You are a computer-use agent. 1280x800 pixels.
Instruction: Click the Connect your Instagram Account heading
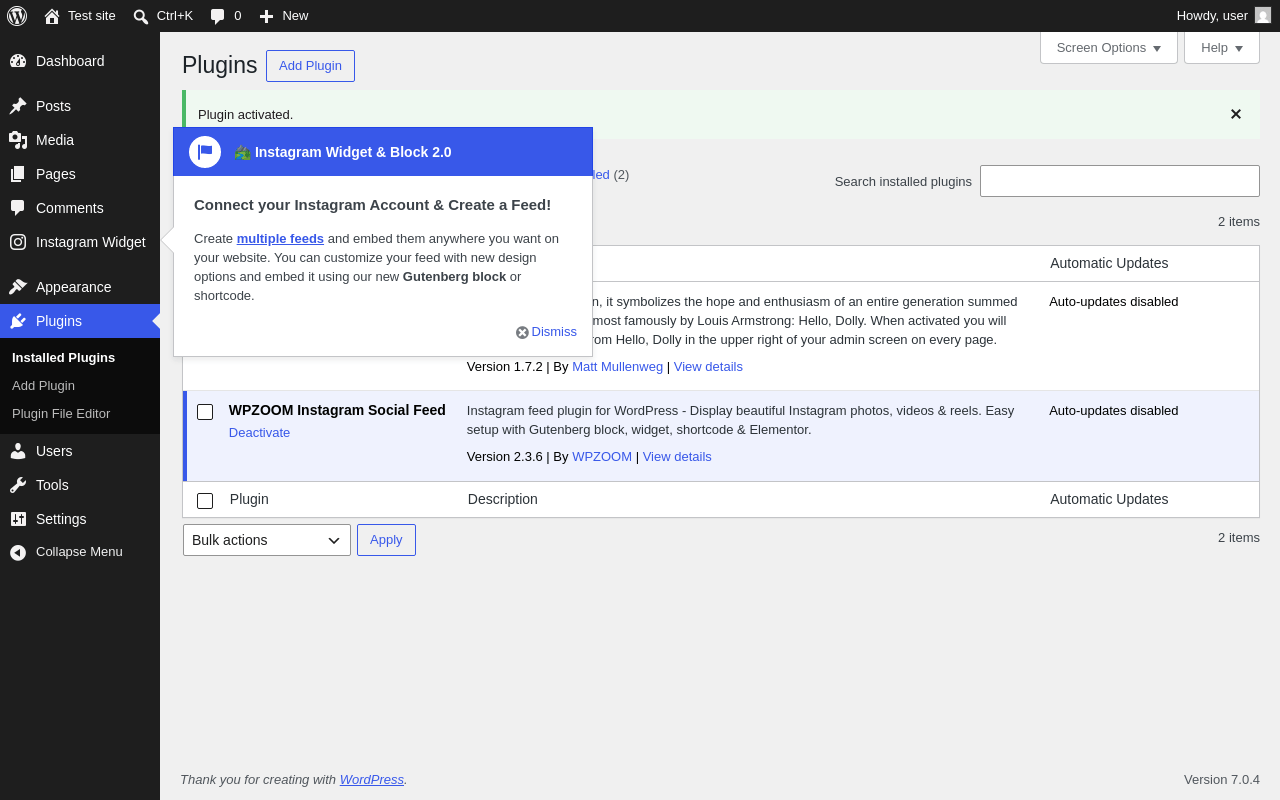373,204
